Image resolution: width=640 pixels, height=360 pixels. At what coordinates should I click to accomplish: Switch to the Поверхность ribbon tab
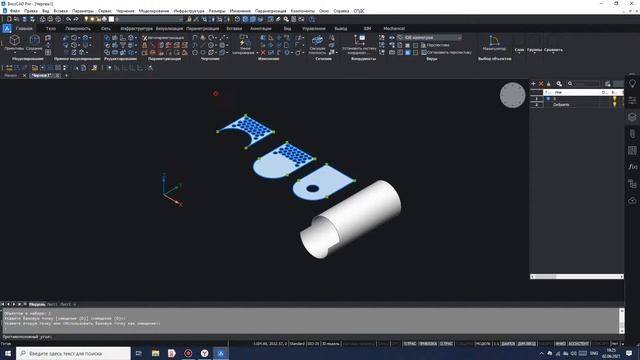click(78, 29)
